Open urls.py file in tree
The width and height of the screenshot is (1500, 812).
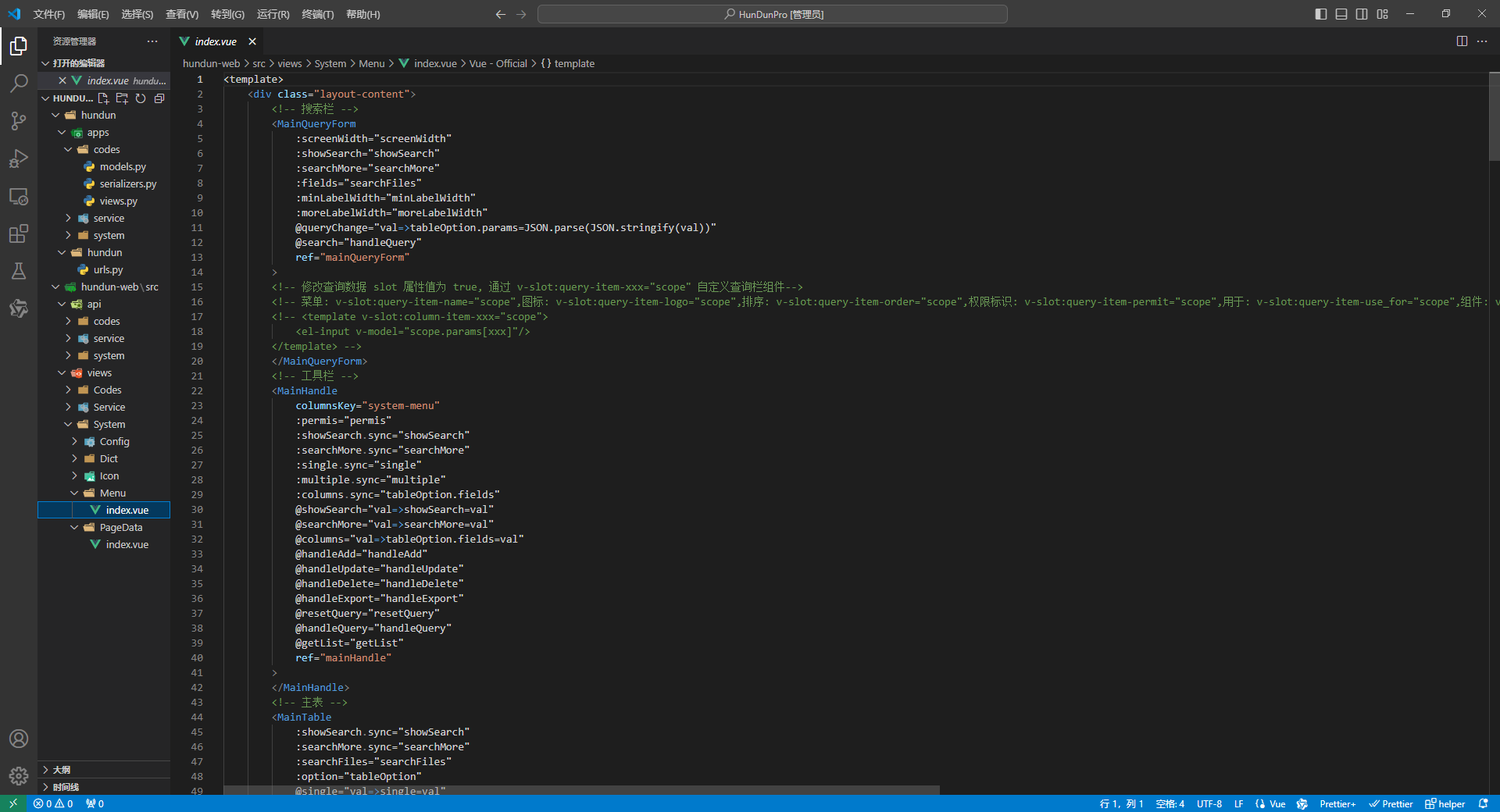point(108,270)
